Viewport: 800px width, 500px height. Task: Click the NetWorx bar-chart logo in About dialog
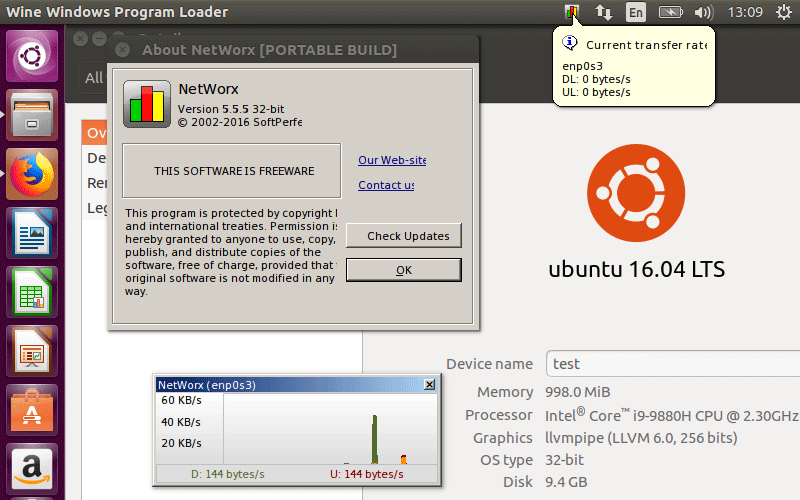pos(147,104)
